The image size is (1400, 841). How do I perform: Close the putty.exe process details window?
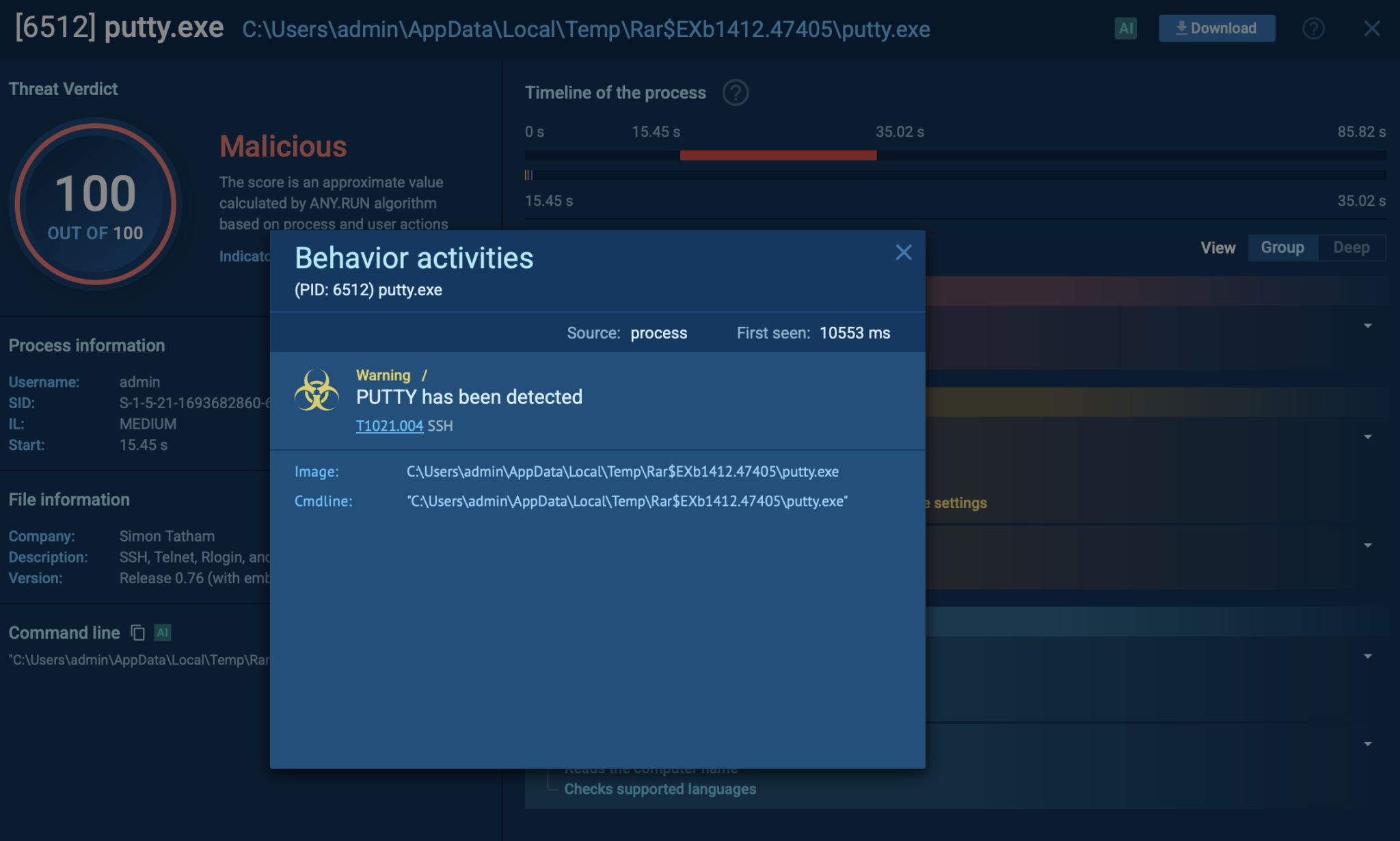(x=1371, y=28)
